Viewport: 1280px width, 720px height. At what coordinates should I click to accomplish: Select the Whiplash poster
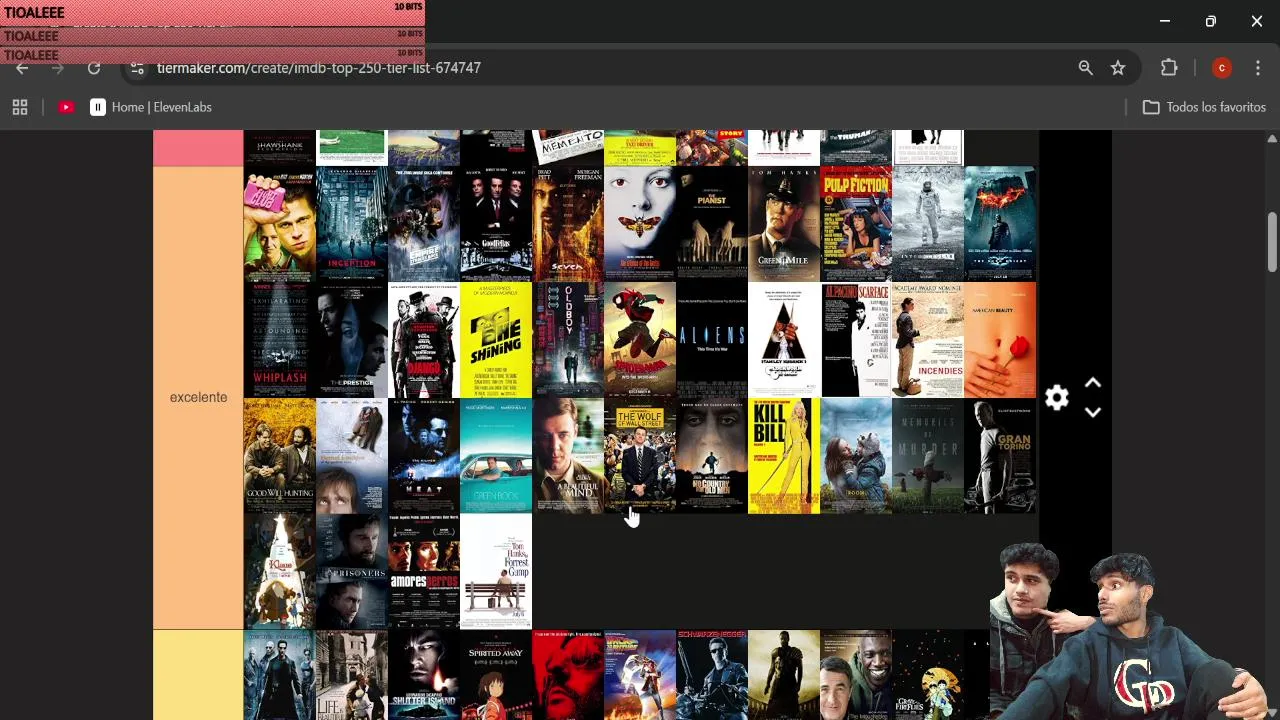279,340
